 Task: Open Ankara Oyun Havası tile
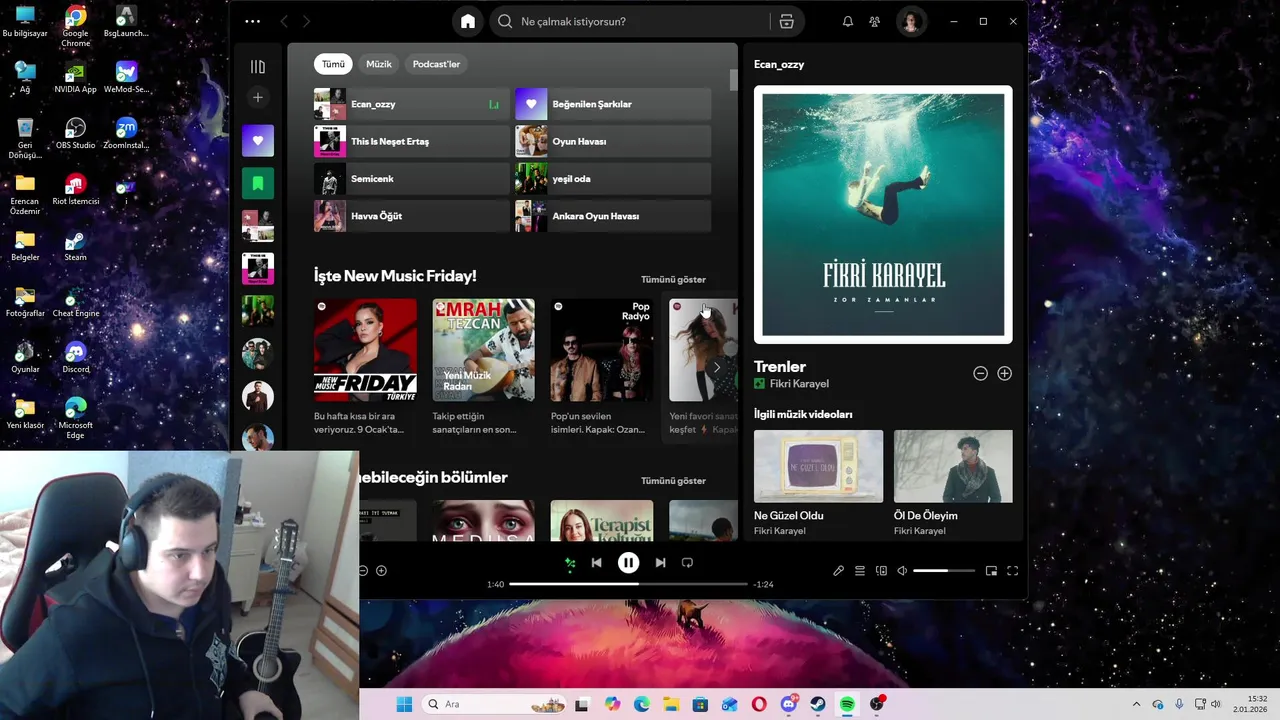(613, 216)
